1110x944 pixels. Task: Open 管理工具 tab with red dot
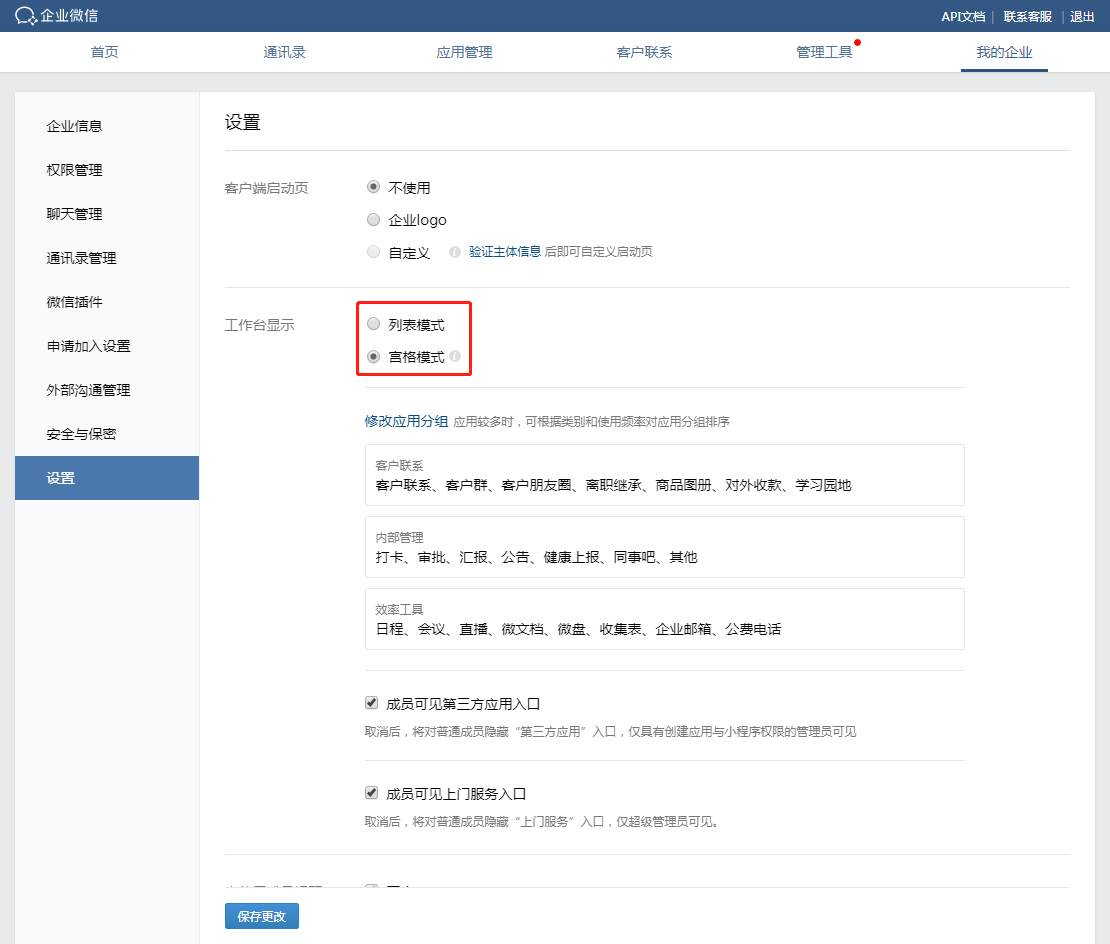824,52
